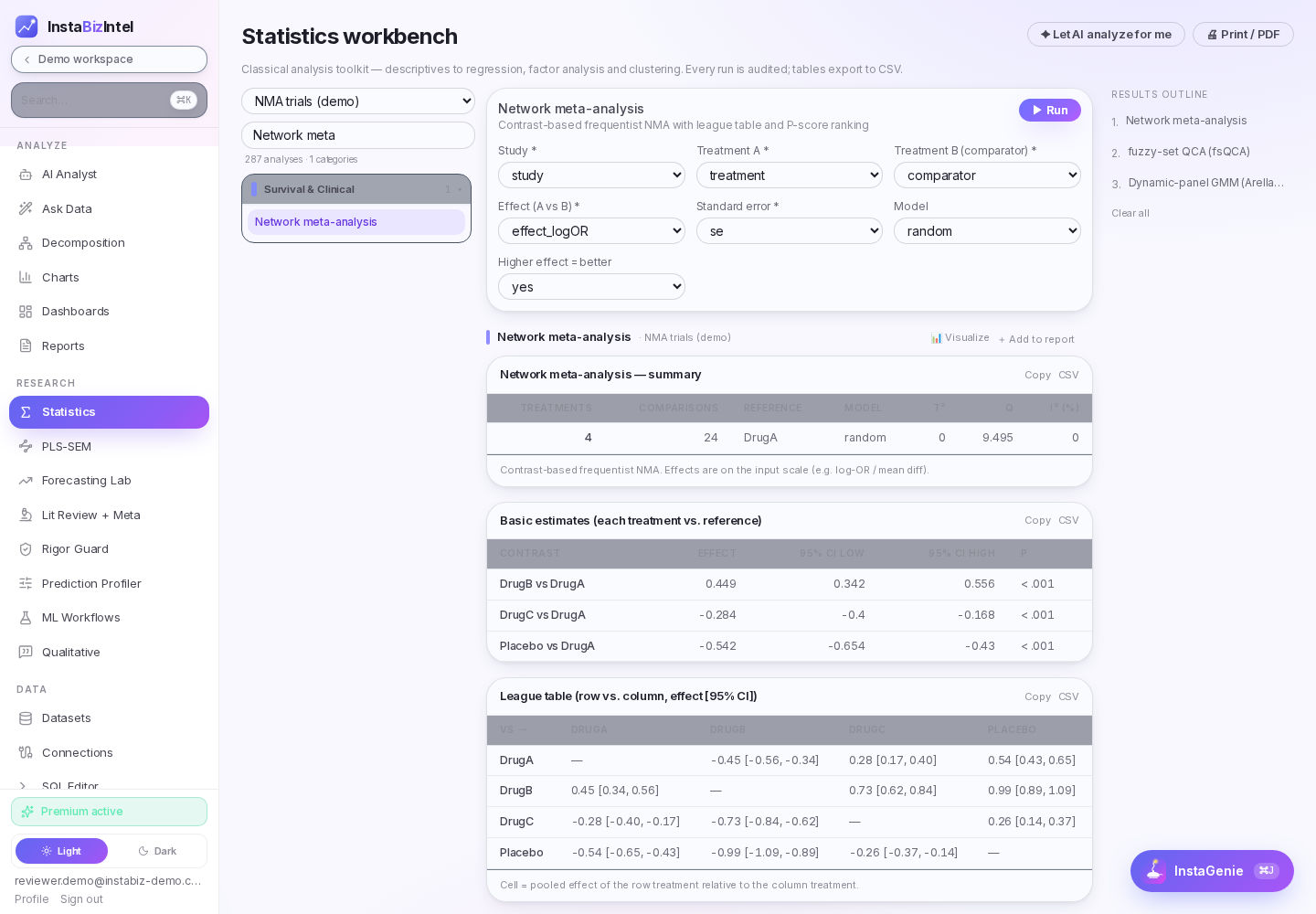Open the Reports document icon
The image size is (1316, 914).
26,345
